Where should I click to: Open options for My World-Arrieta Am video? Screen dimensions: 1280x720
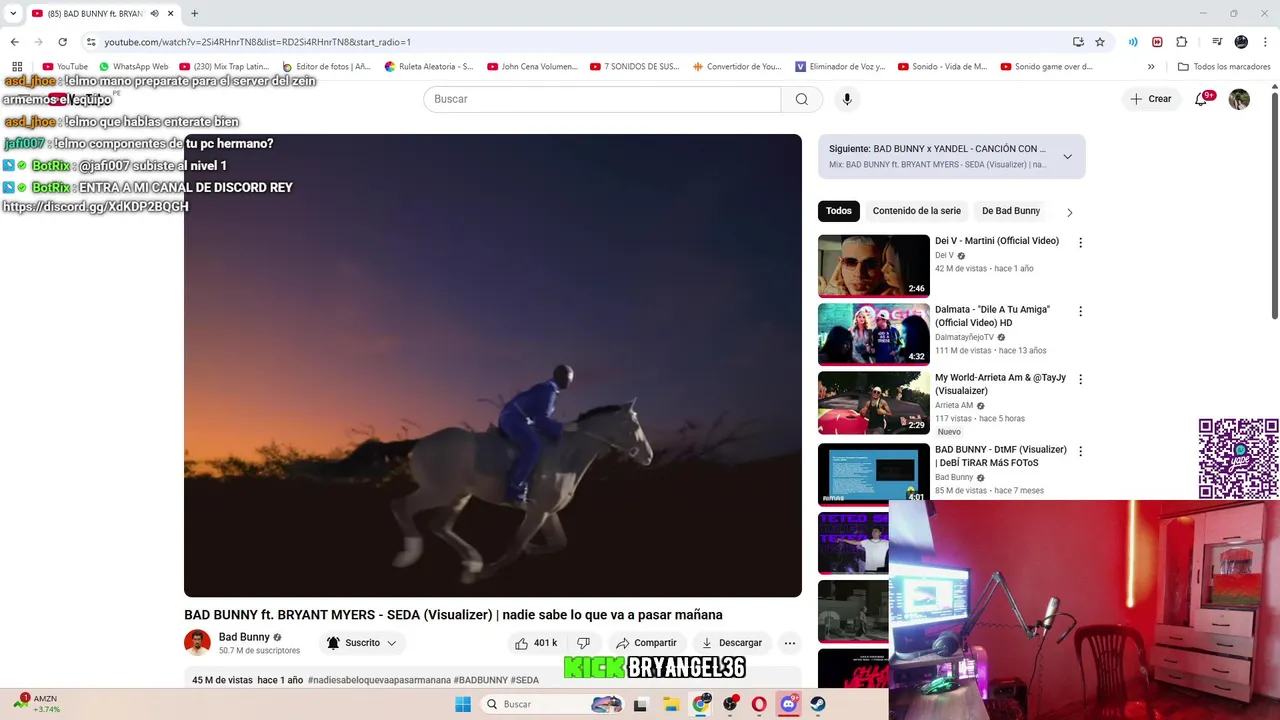point(1080,379)
